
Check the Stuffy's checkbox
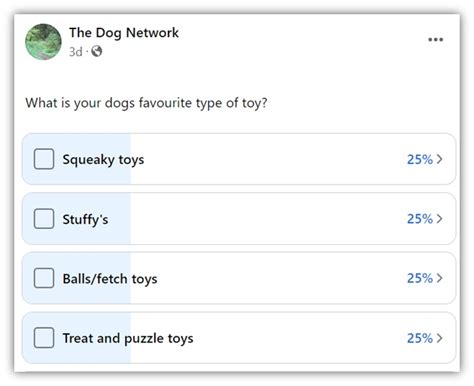coord(44,219)
